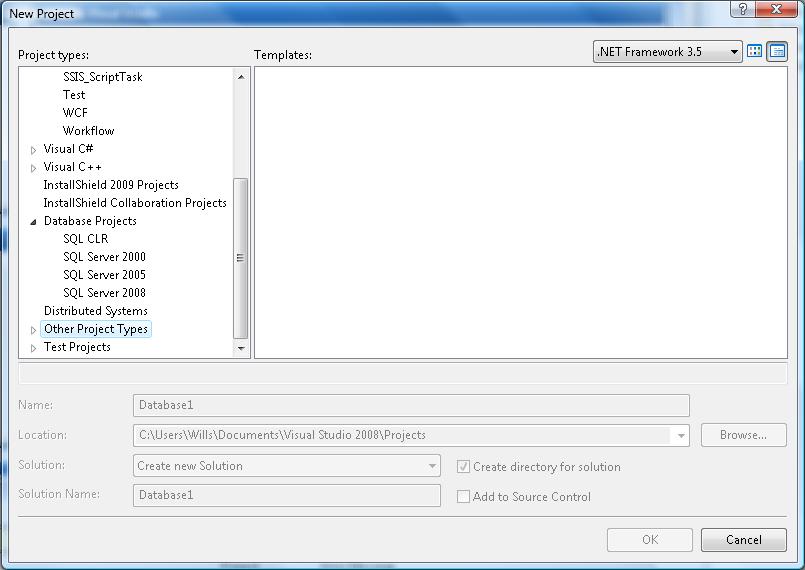
Task: Select Test Projects item
Action: [77, 347]
